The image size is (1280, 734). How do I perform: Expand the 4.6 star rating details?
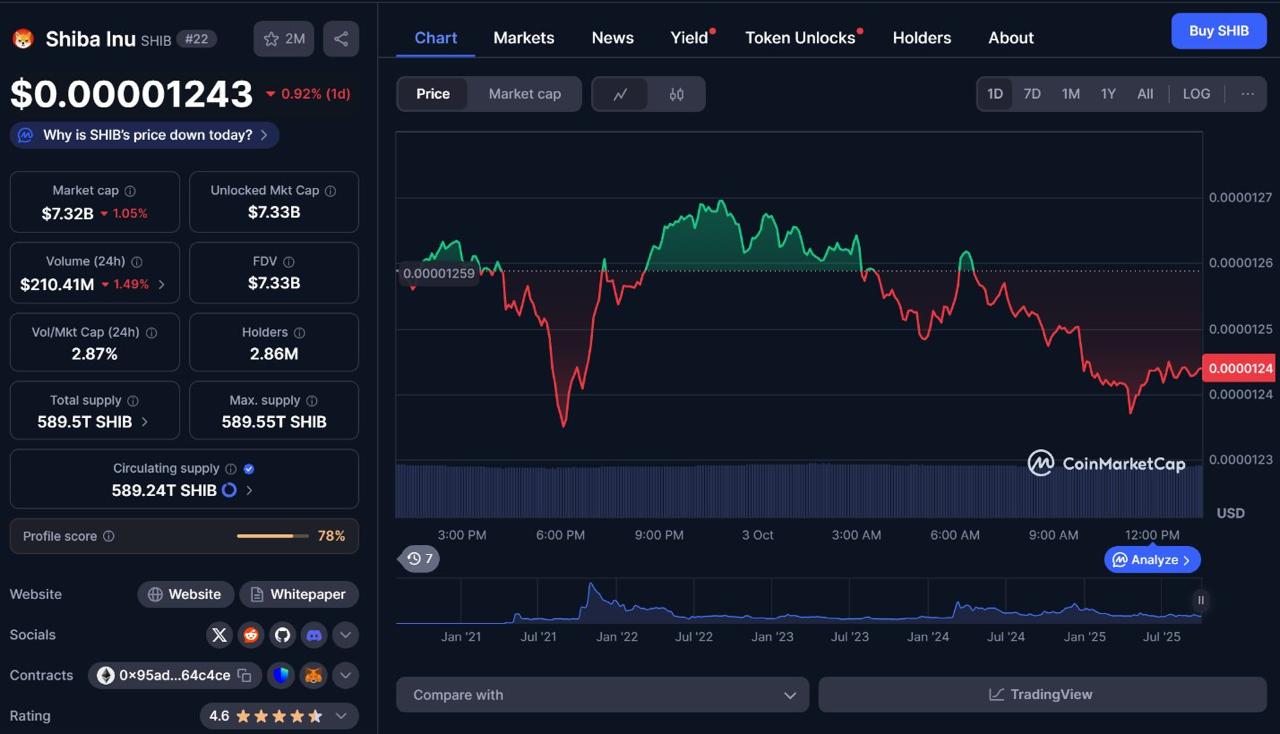[343, 715]
